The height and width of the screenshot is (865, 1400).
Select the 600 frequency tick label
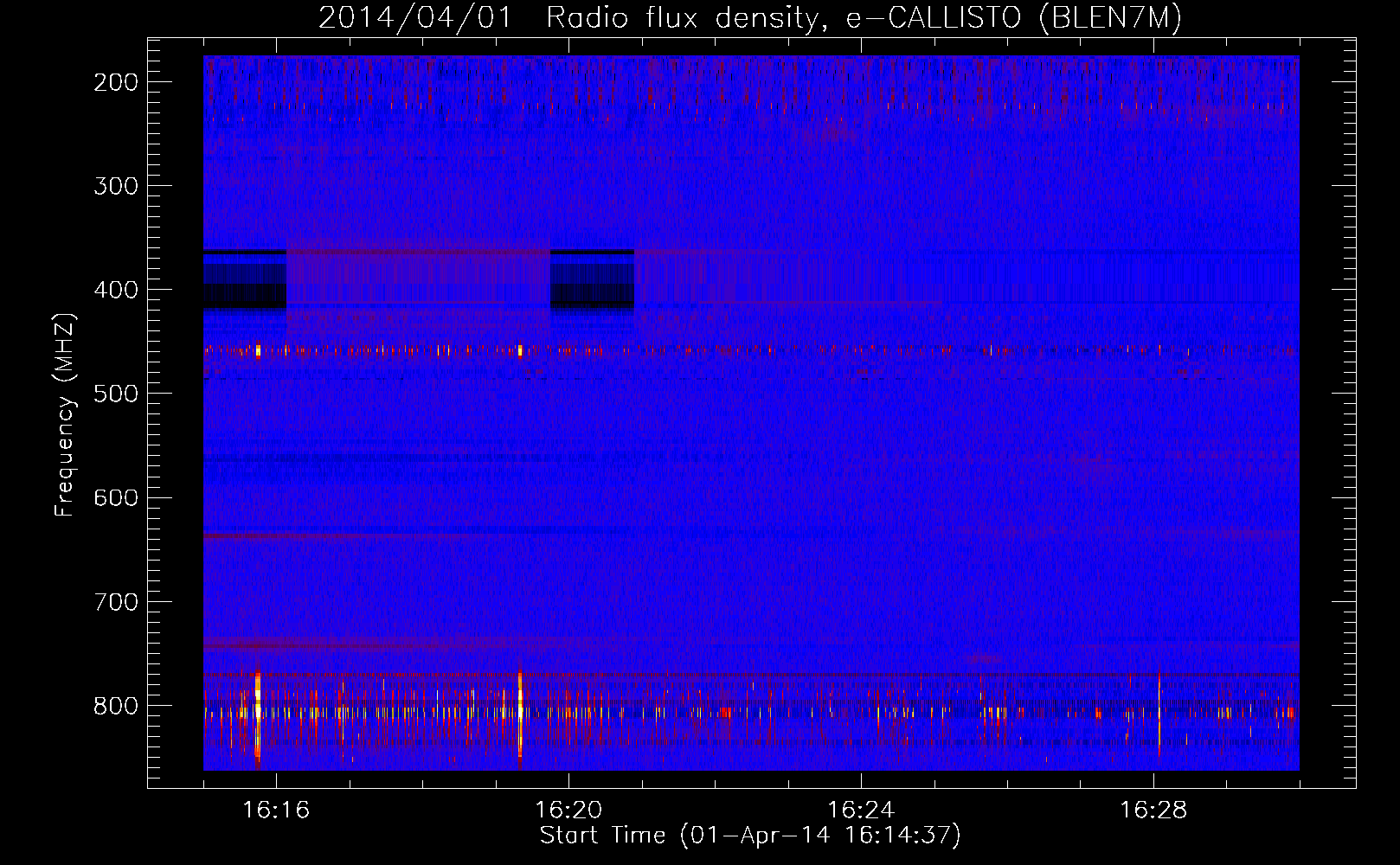coord(116,497)
